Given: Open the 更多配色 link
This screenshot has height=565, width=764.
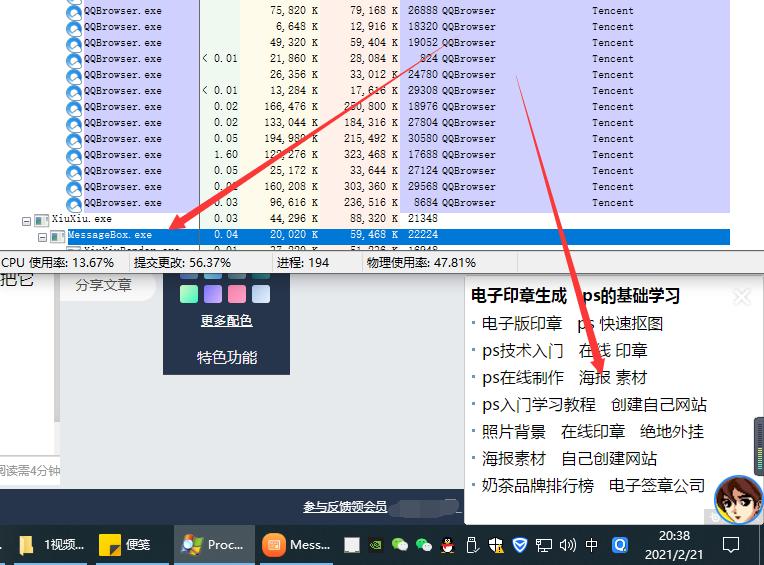Looking at the screenshot, I should pos(227,320).
